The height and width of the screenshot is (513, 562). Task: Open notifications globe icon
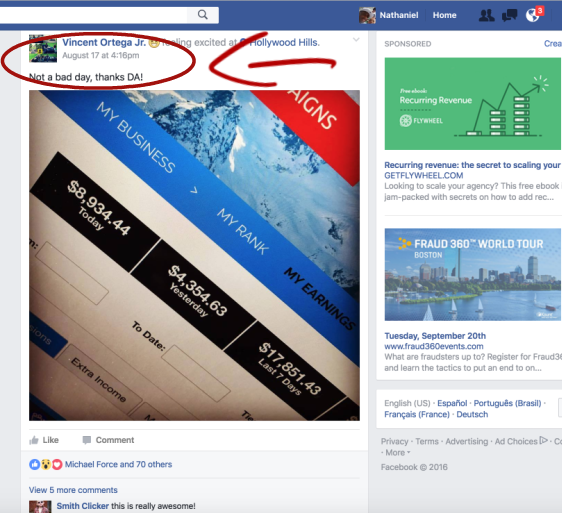coord(533,15)
